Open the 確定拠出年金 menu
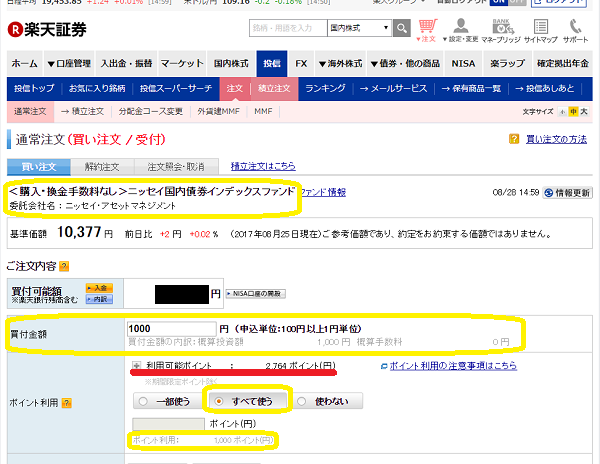The height and width of the screenshot is (464, 600). pyautogui.click(x=562, y=63)
